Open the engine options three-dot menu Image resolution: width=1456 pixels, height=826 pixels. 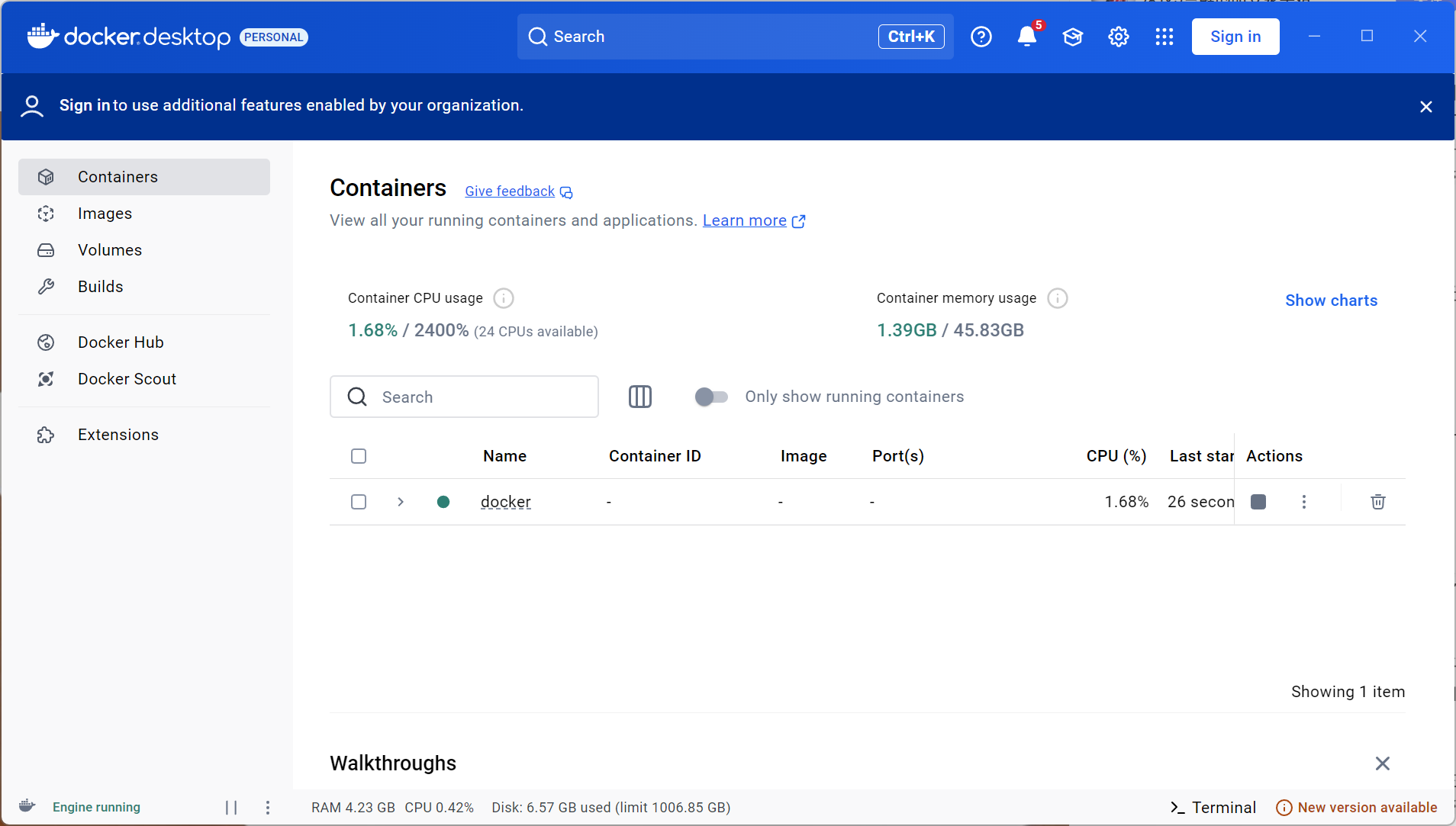coord(268,808)
